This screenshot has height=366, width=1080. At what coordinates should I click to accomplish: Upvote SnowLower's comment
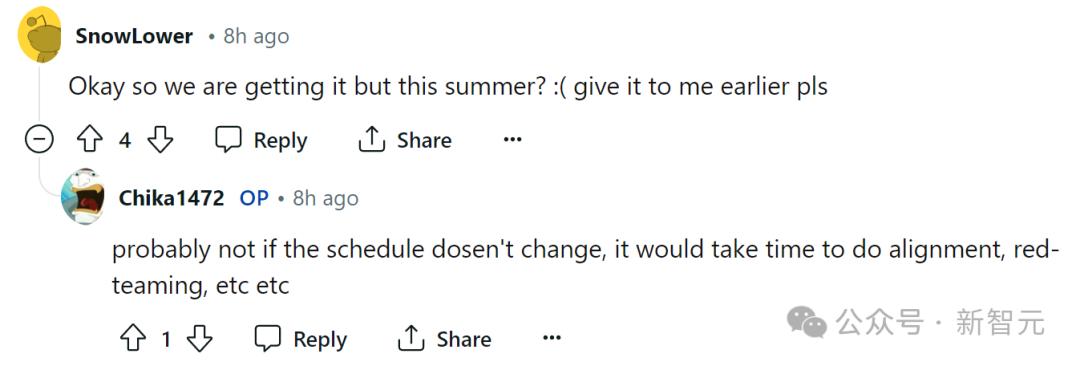coord(90,141)
